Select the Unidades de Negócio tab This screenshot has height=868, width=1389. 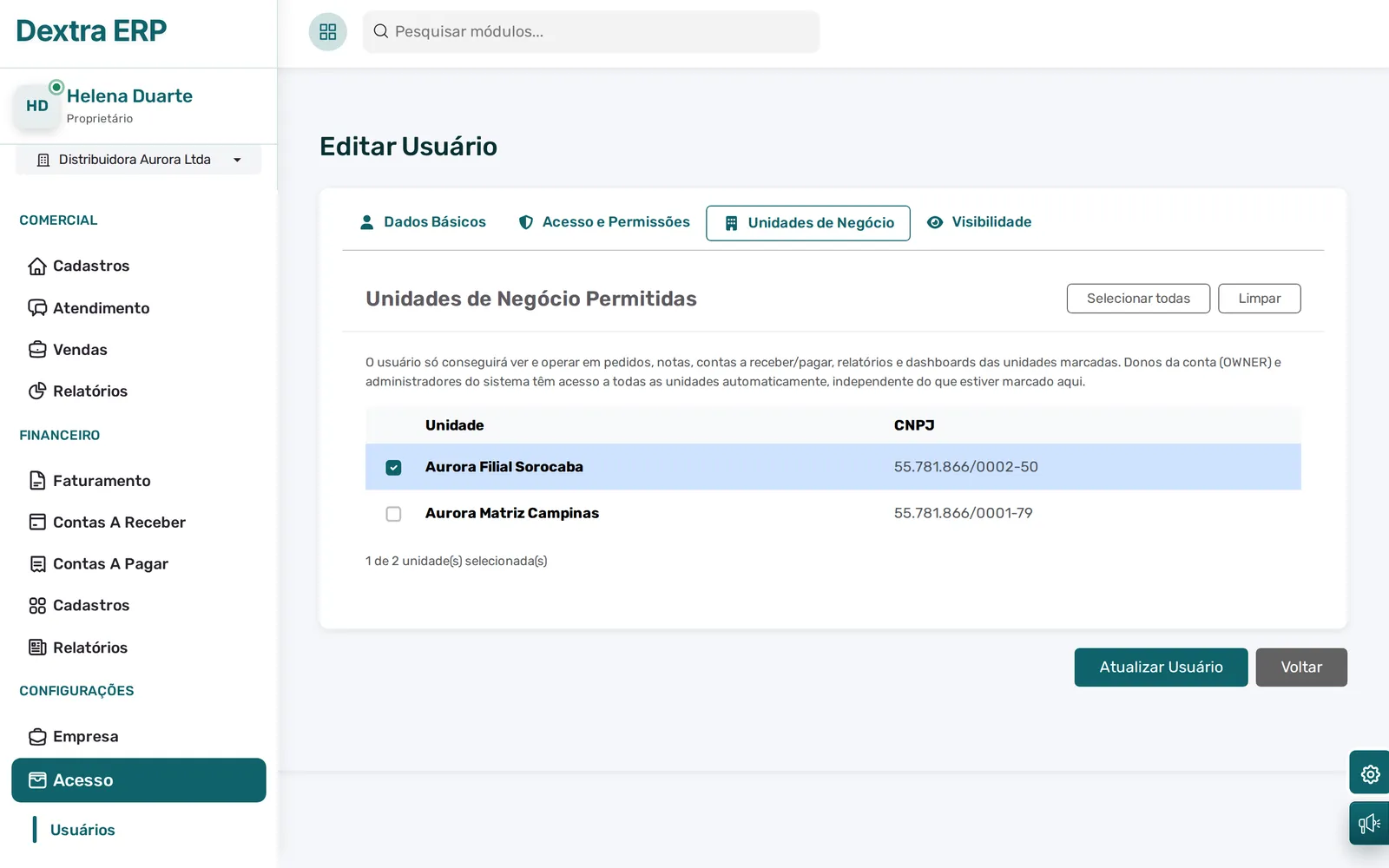click(808, 223)
